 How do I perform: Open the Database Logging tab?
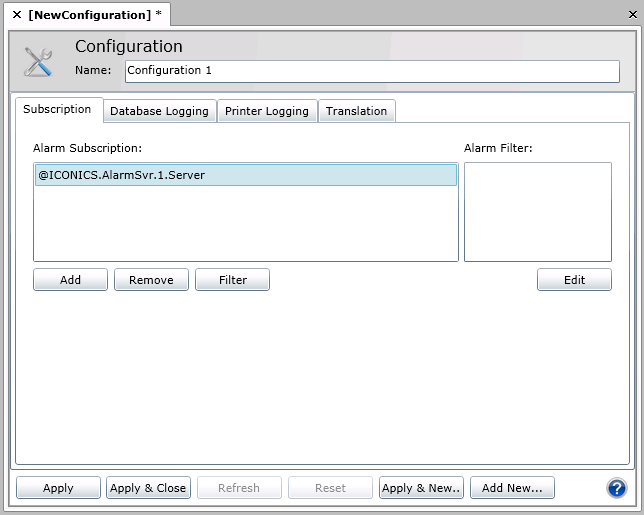[159, 111]
